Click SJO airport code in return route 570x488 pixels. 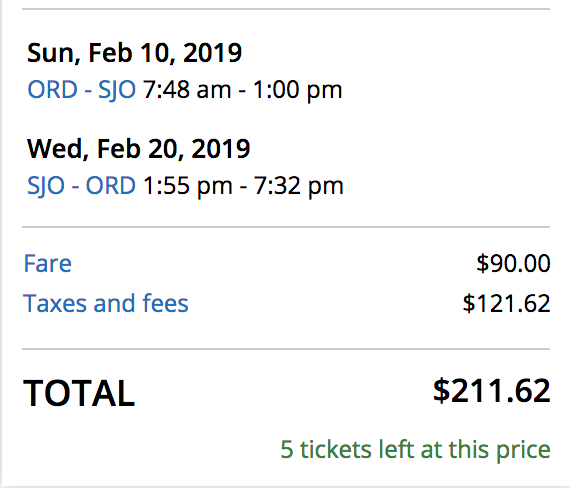[46, 186]
